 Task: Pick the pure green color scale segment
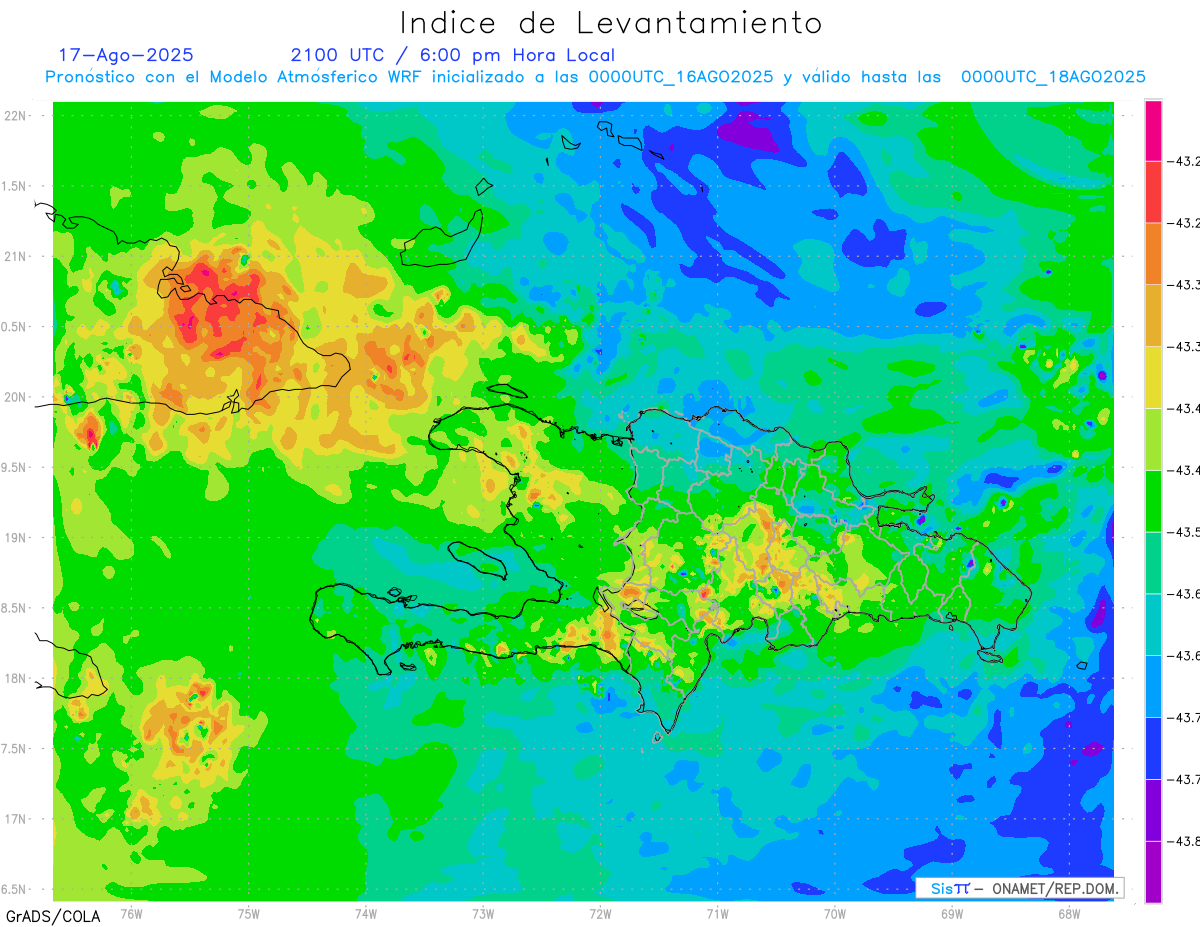[1153, 500]
